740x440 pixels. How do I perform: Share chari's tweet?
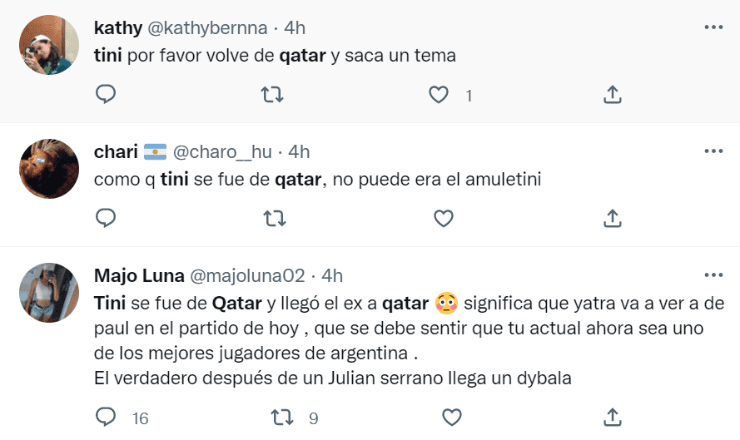614,218
